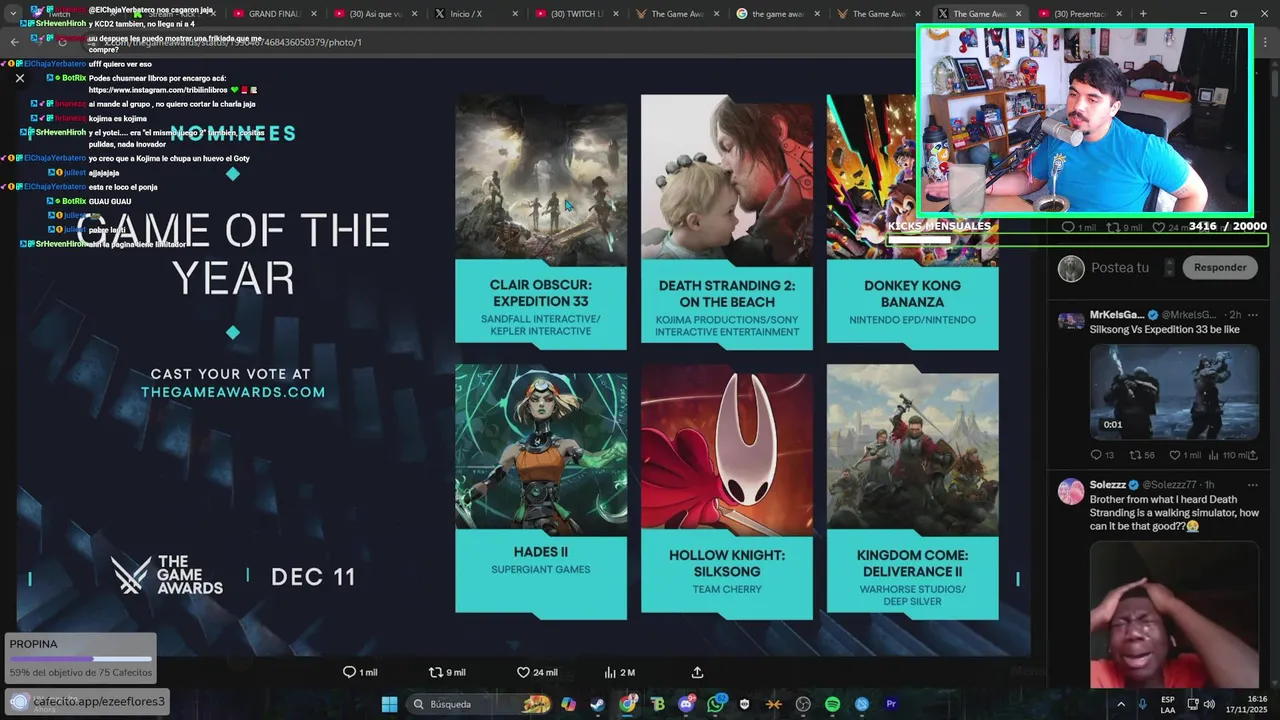Screen dimensions: 1280x720
Task: Open WhatsApp from the taskbar
Action: click(715, 704)
